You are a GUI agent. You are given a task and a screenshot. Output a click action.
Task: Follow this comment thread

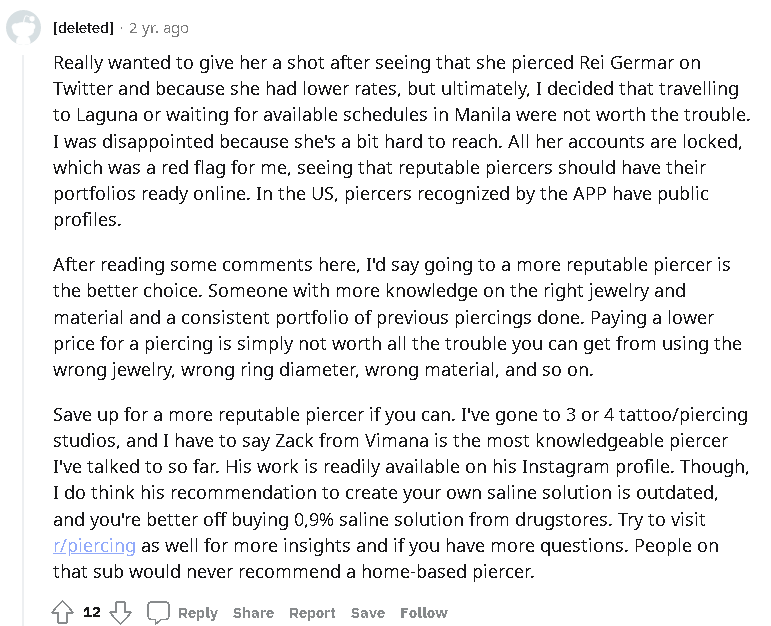(424, 613)
